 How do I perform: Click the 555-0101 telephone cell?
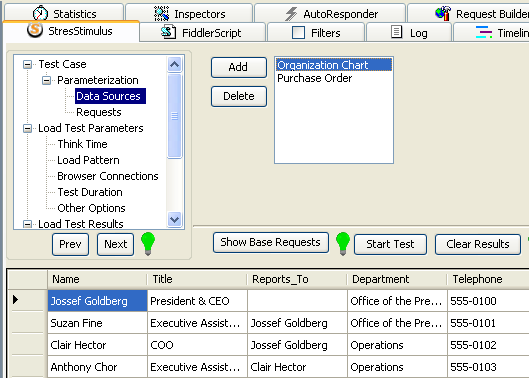pyautogui.click(x=489, y=323)
